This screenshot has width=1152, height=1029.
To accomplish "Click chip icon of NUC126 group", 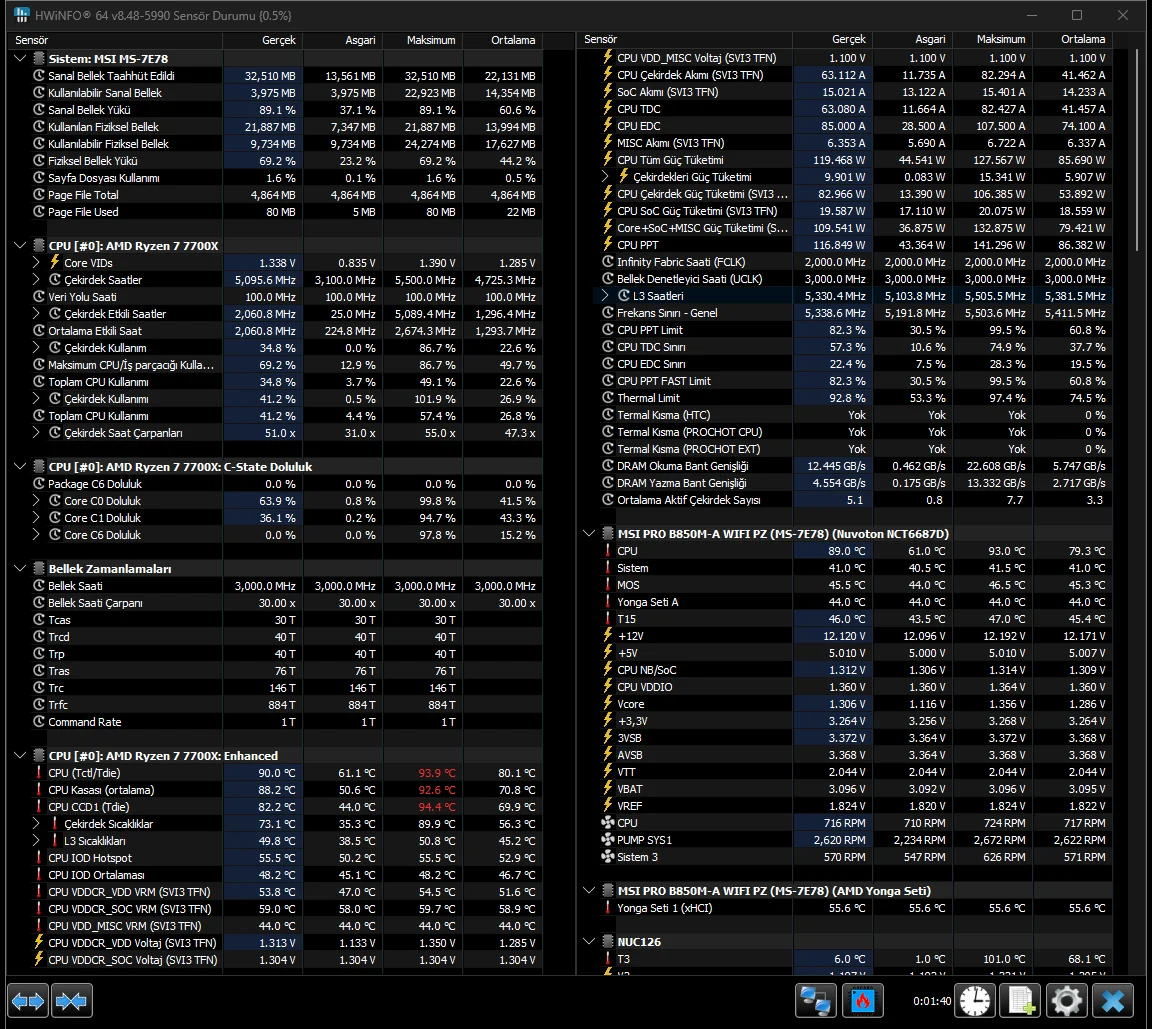I will click(608, 942).
